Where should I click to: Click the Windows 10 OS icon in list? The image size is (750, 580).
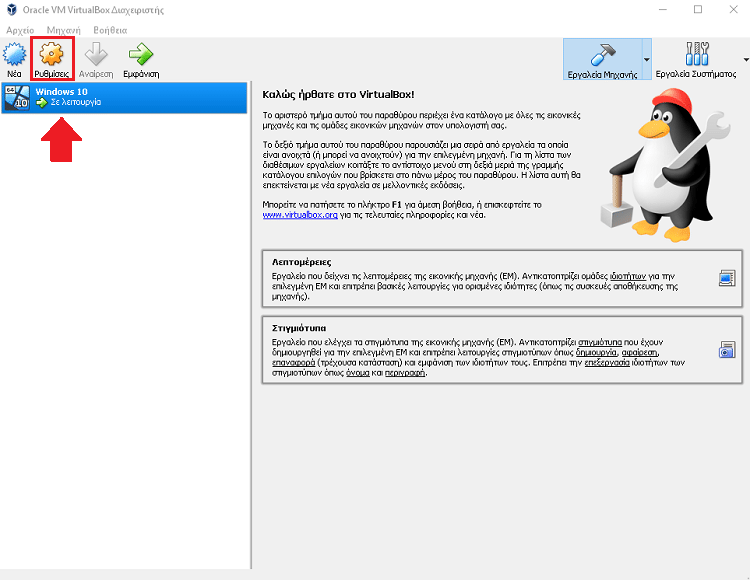coord(17,97)
